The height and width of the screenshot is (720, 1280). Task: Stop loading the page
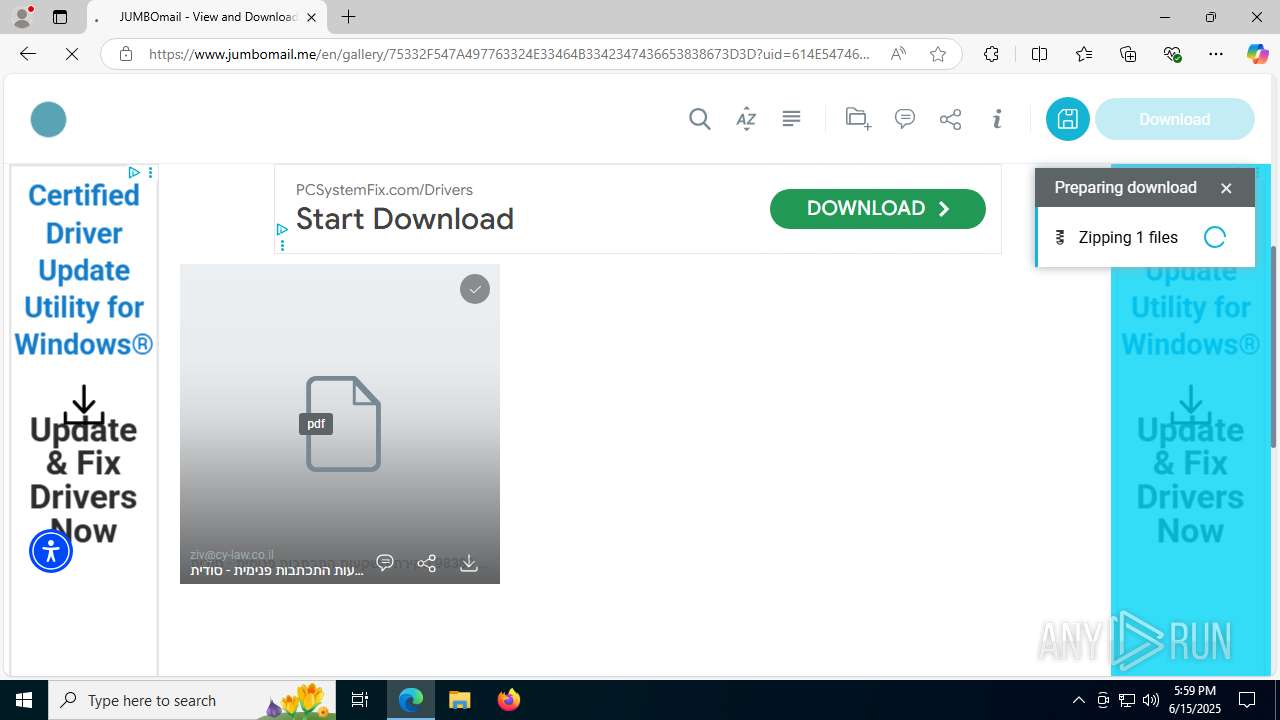click(x=72, y=54)
